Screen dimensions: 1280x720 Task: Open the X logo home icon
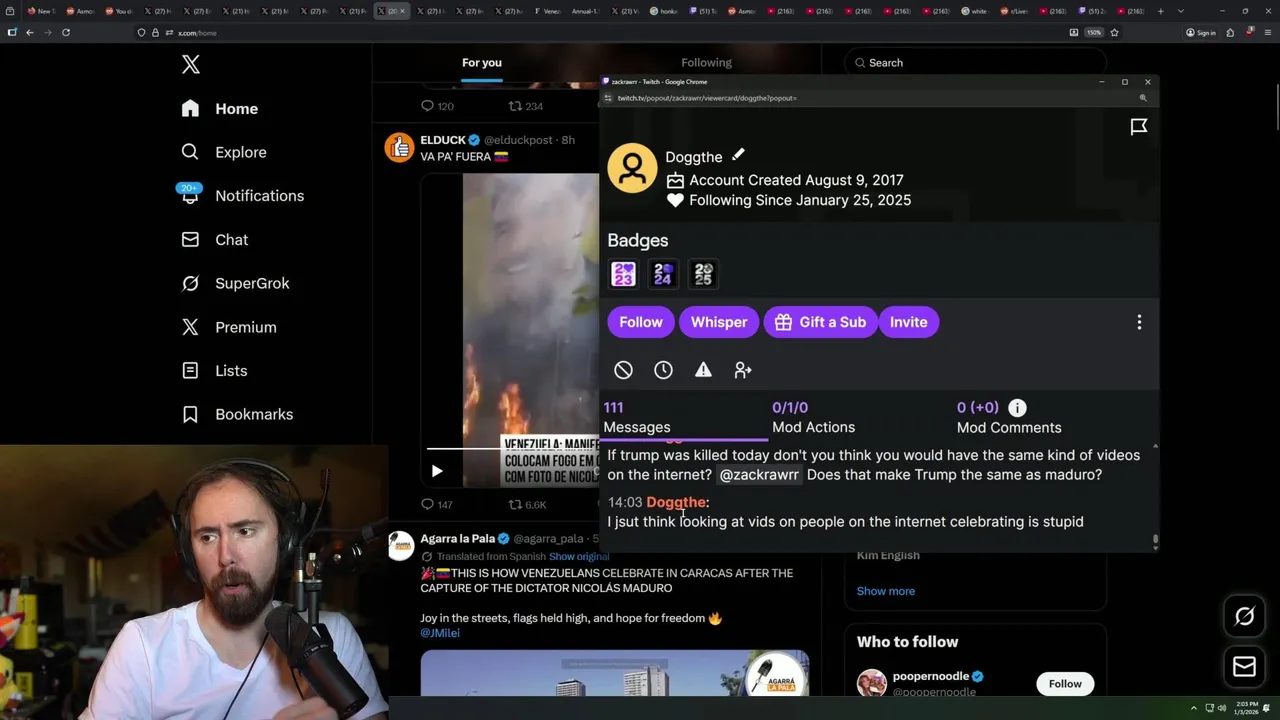point(191,65)
